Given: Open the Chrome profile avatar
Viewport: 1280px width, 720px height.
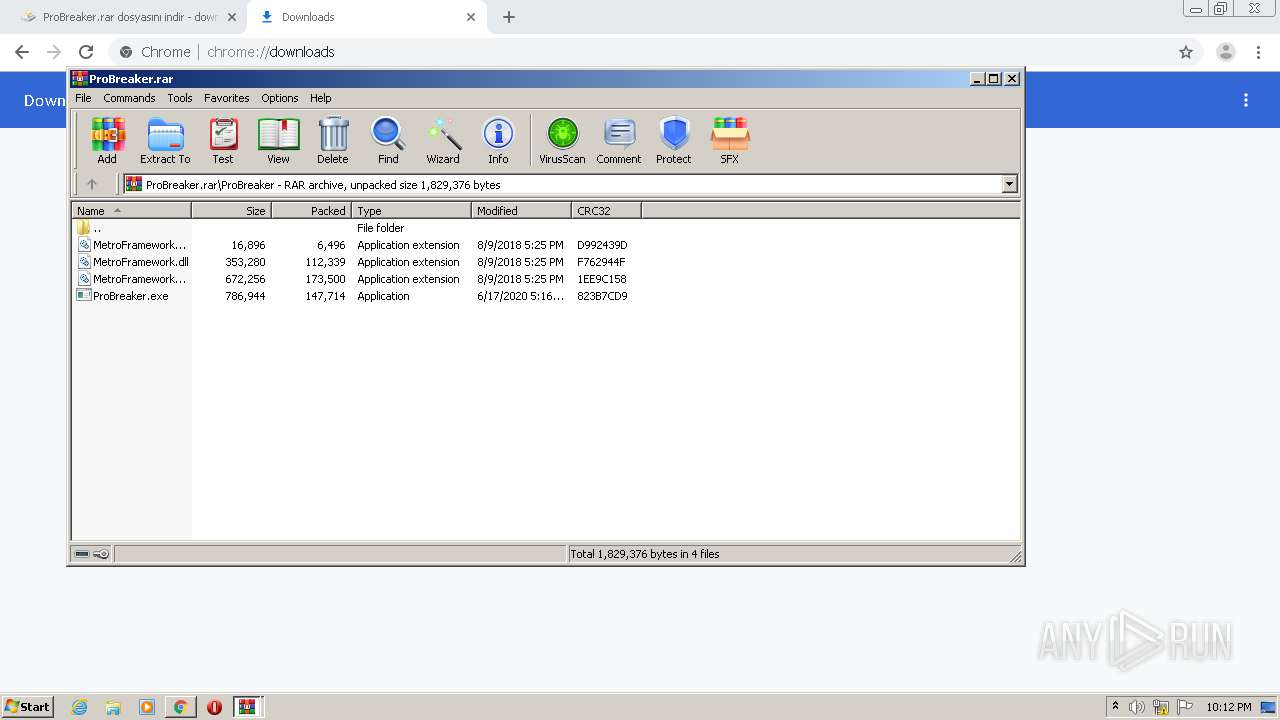Looking at the screenshot, I should pyautogui.click(x=1226, y=52).
